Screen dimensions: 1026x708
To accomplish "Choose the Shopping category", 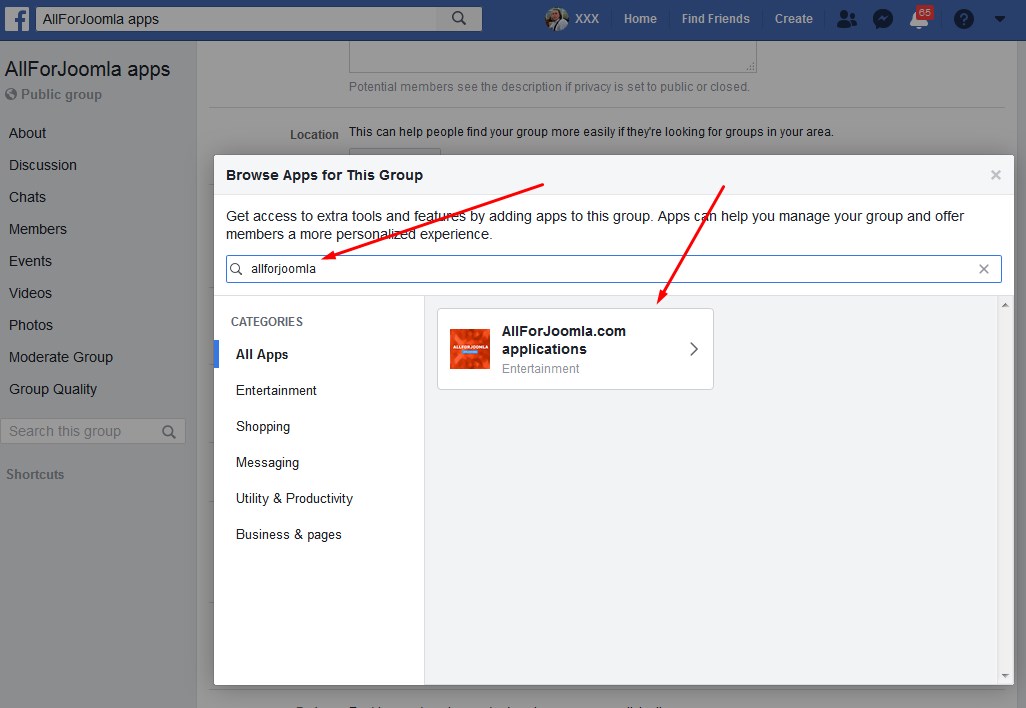I will (263, 426).
